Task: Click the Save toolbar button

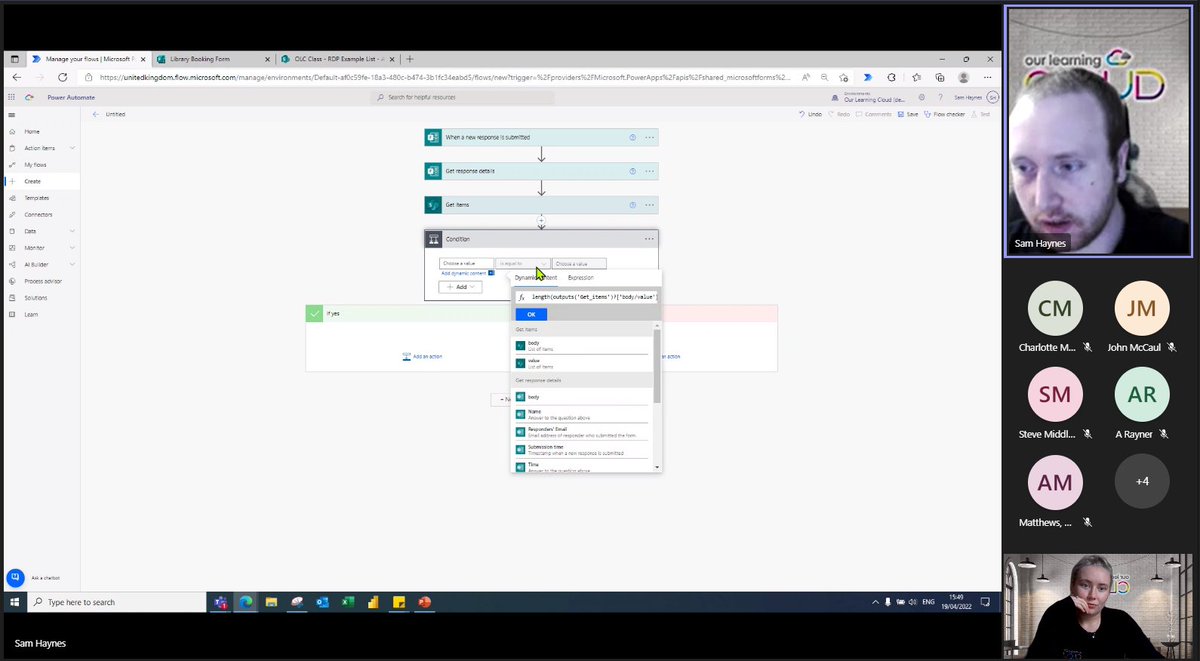Action: [x=908, y=114]
